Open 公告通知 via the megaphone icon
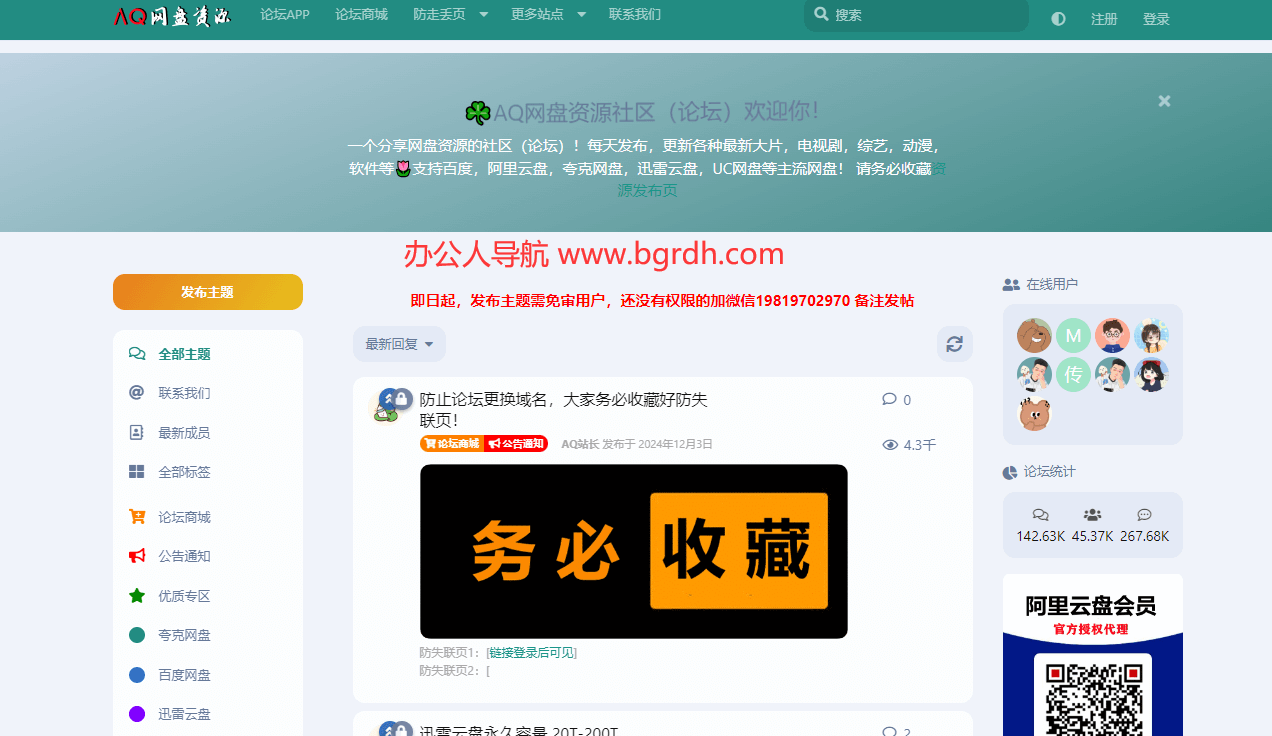The height and width of the screenshot is (736, 1272). click(x=136, y=556)
